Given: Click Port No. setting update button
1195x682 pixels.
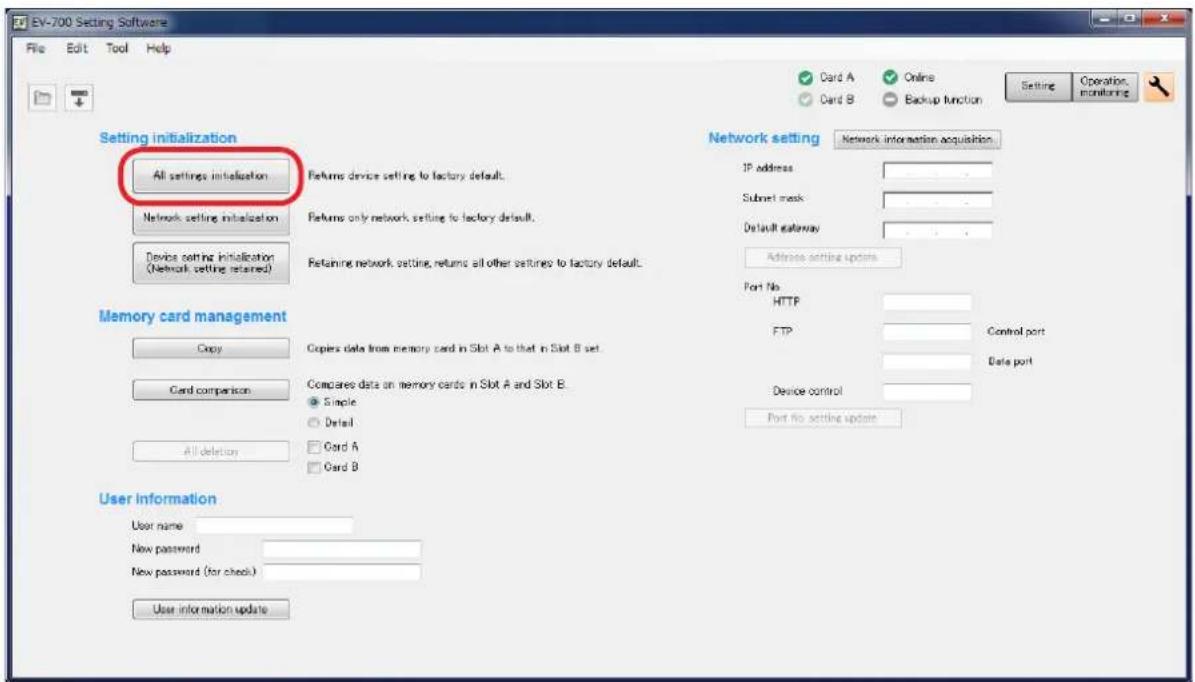Looking at the screenshot, I should click(822, 418).
